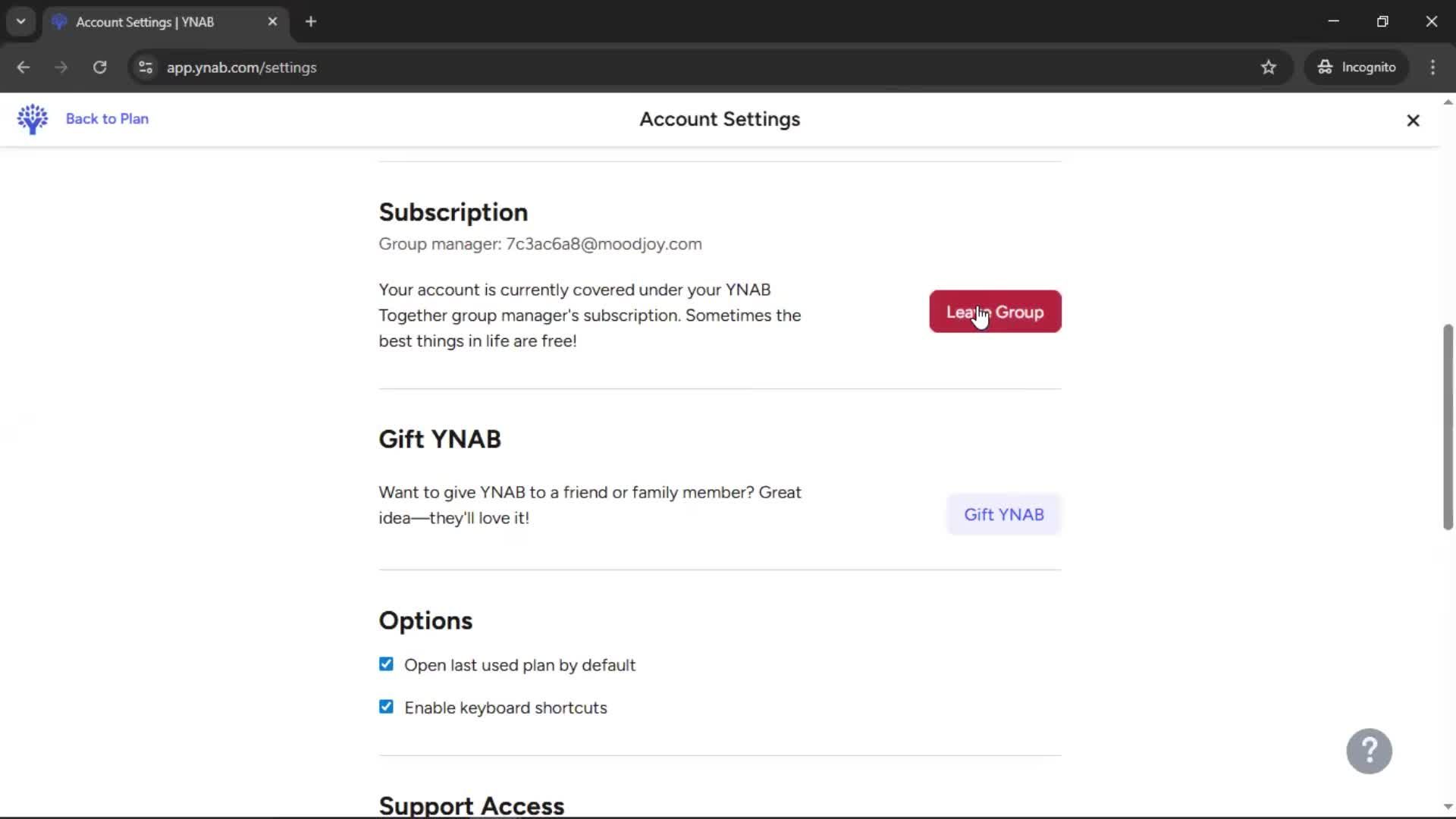This screenshot has width=1456, height=819.
Task: Close Account Settings with the X icon
Action: [x=1413, y=121]
